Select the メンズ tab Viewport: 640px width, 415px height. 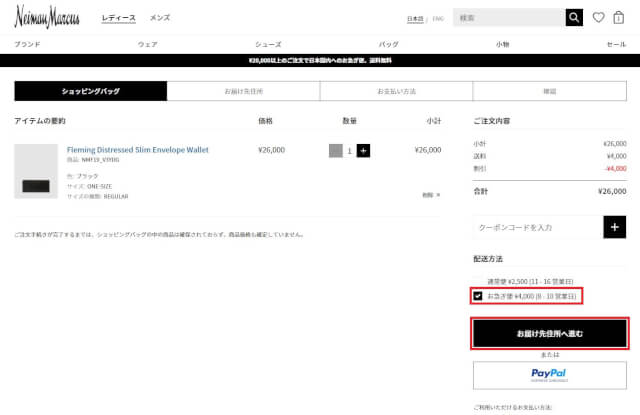point(160,18)
